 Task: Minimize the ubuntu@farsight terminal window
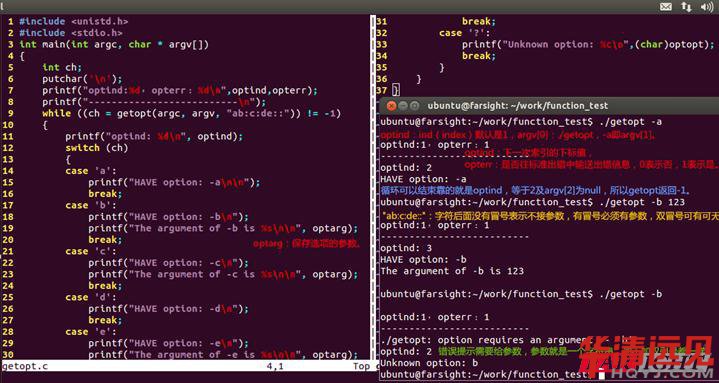pyautogui.click(x=403, y=106)
